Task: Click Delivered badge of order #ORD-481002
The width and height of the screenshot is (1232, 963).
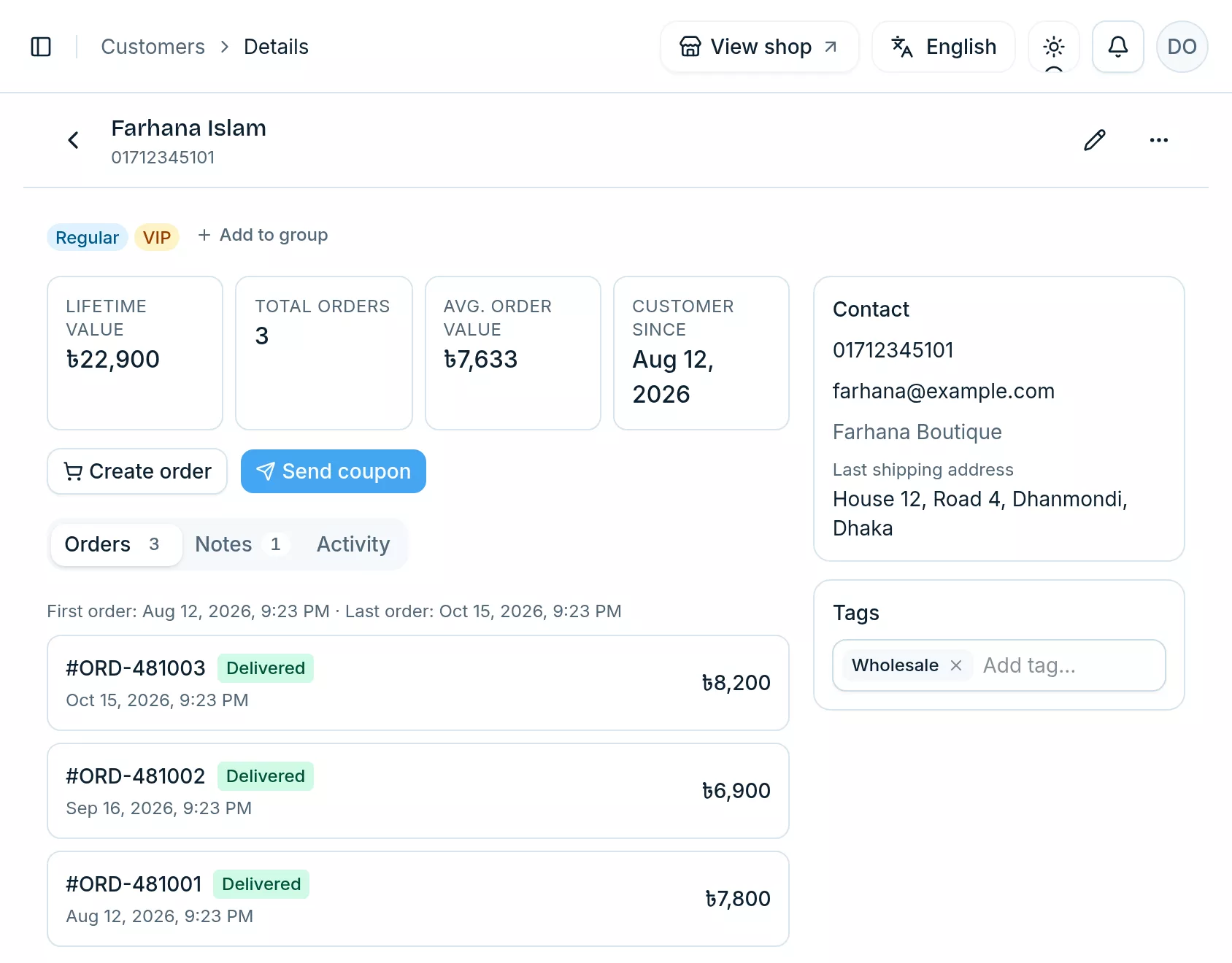Action: click(x=266, y=776)
